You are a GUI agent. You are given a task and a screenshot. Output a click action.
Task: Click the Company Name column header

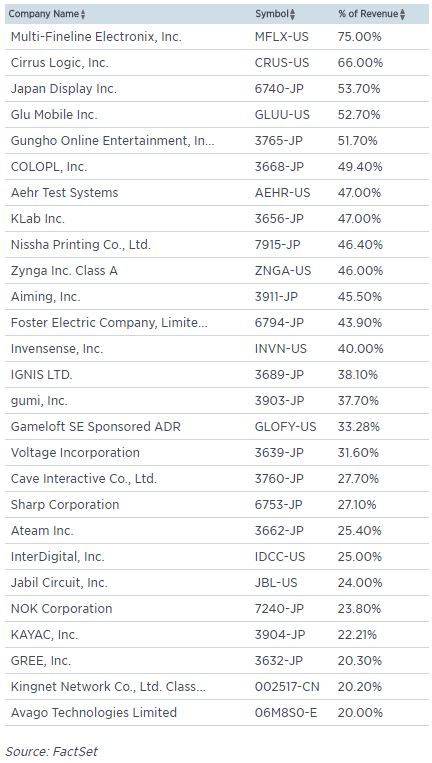coord(44,14)
